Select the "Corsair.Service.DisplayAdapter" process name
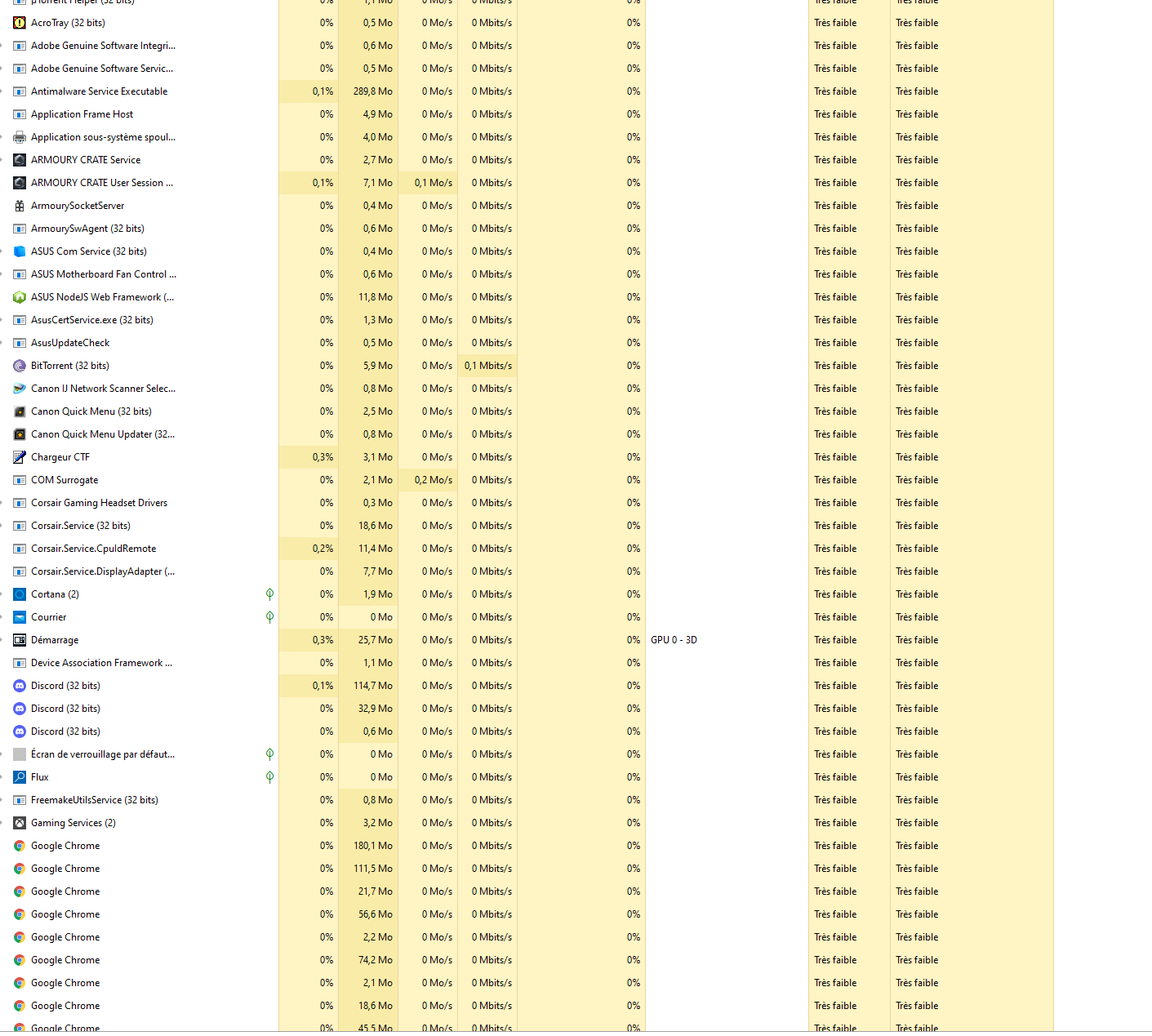The image size is (1152, 1036). (103, 571)
